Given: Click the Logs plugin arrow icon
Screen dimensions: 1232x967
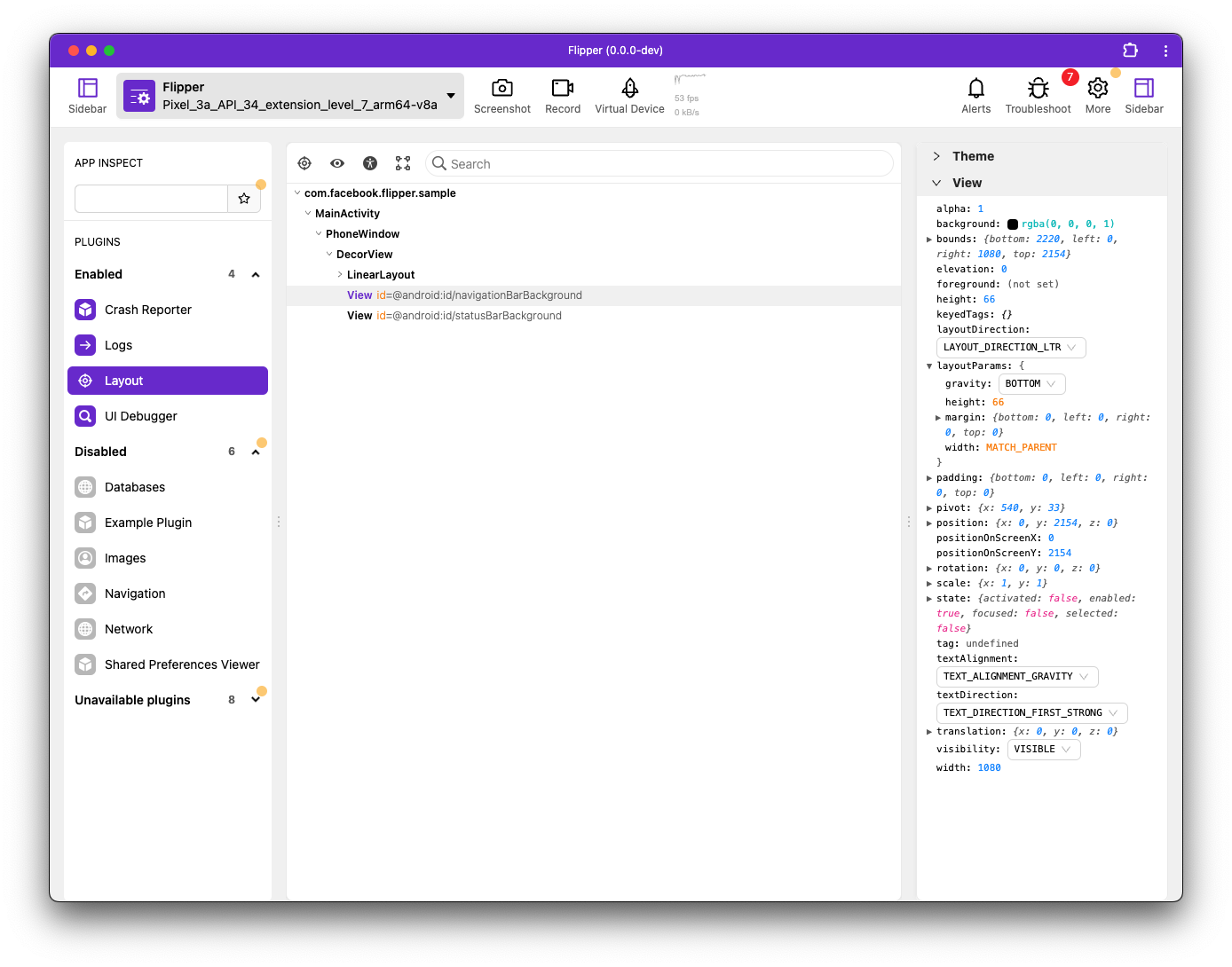Looking at the screenshot, I should 85,345.
